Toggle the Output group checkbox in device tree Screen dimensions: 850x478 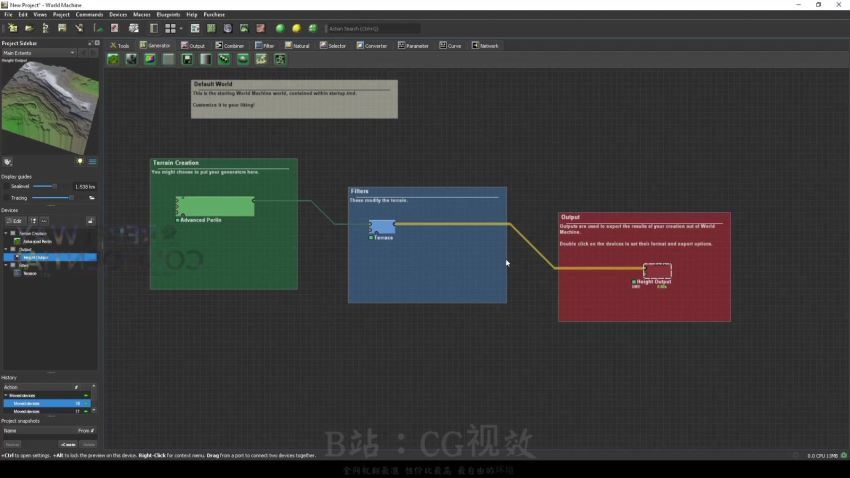(13, 249)
